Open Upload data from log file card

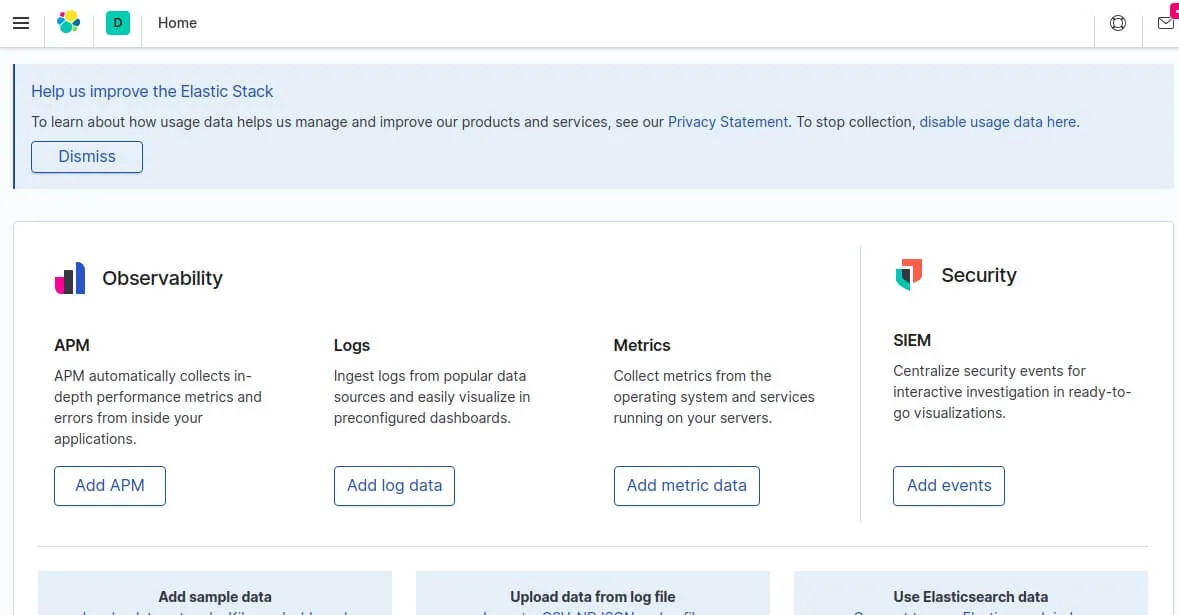point(593,593)
